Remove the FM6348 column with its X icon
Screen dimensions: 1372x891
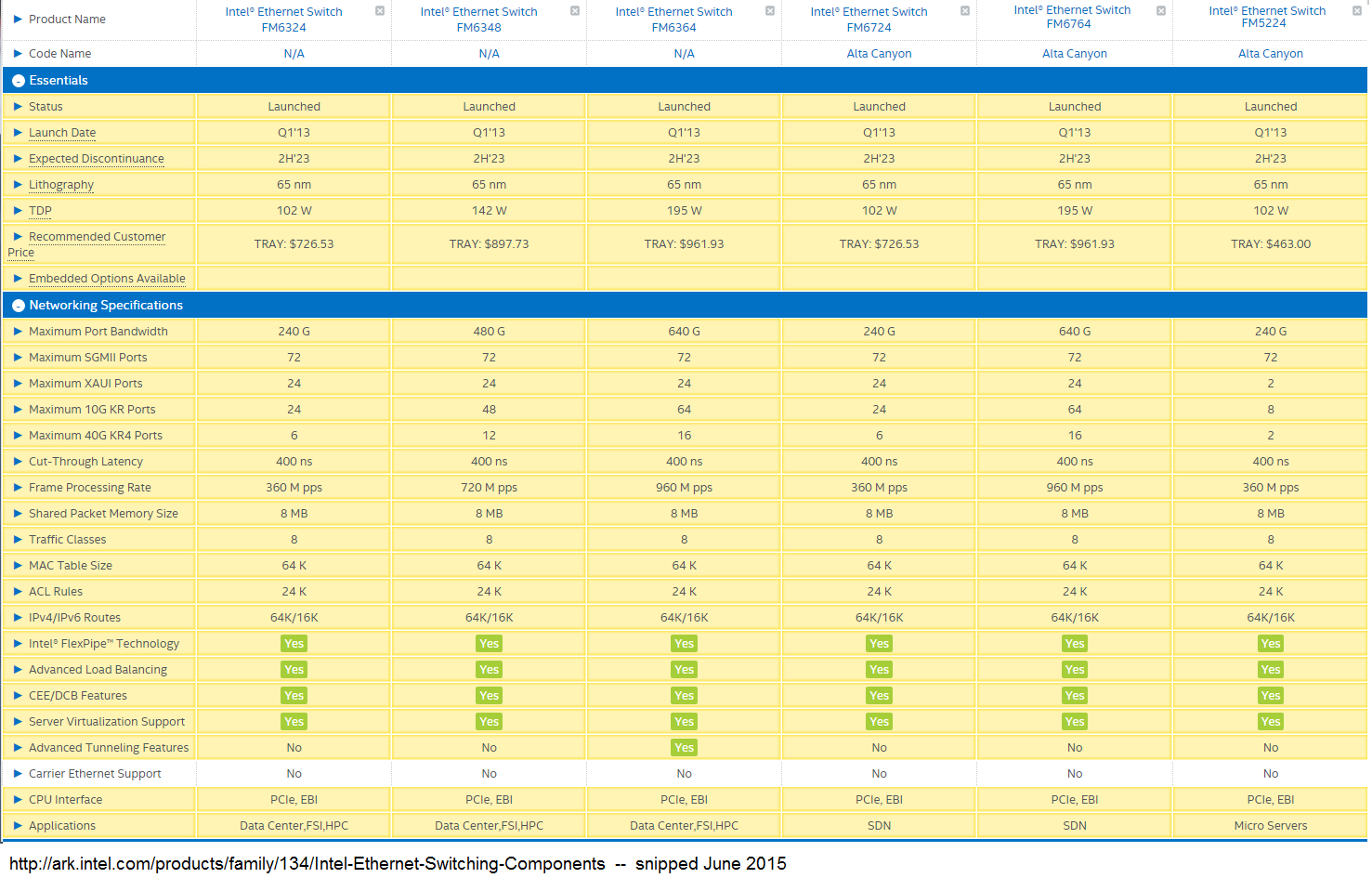pos(575,11)
